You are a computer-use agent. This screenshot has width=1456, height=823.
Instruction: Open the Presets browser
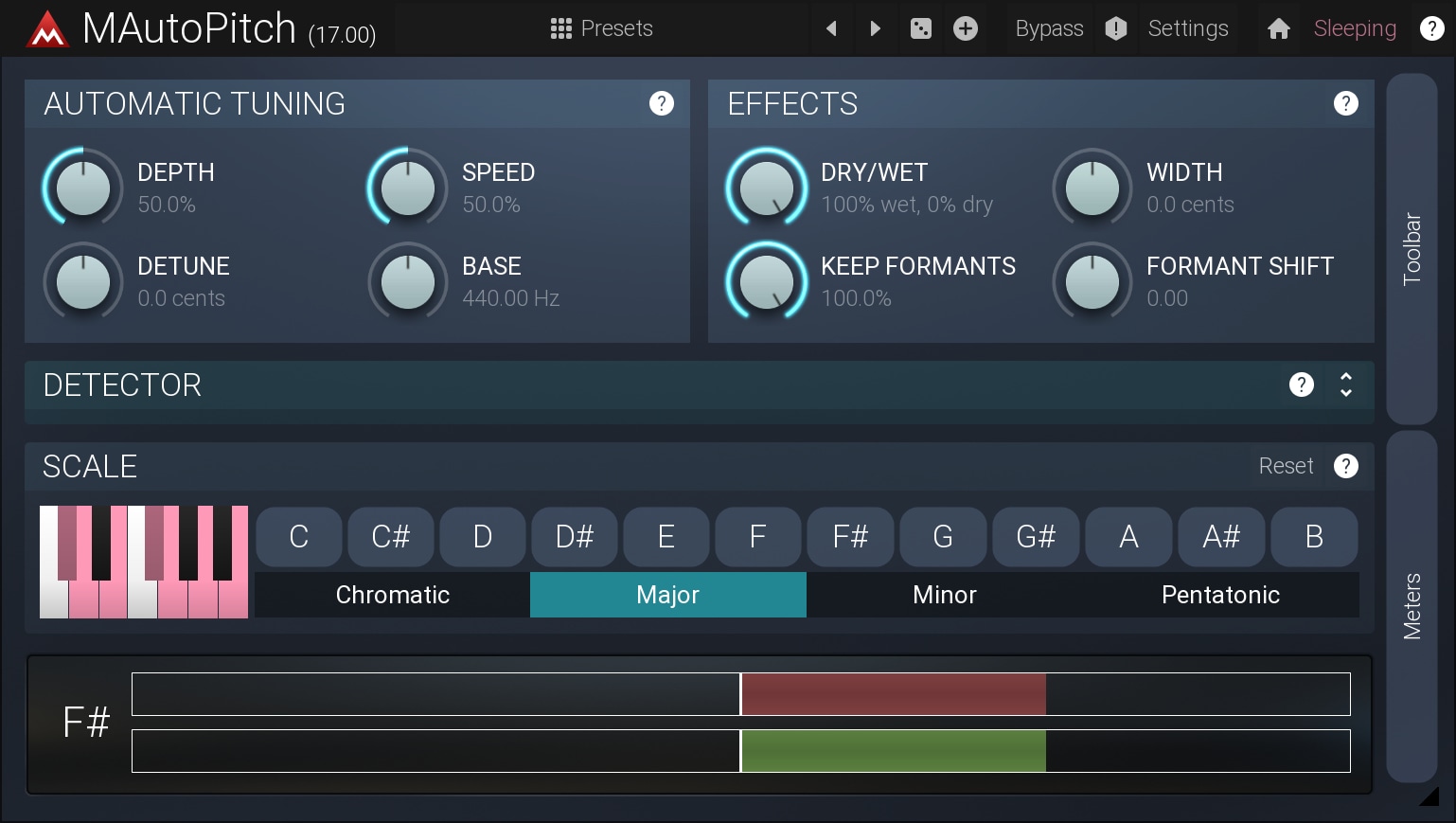pos(602,28)
